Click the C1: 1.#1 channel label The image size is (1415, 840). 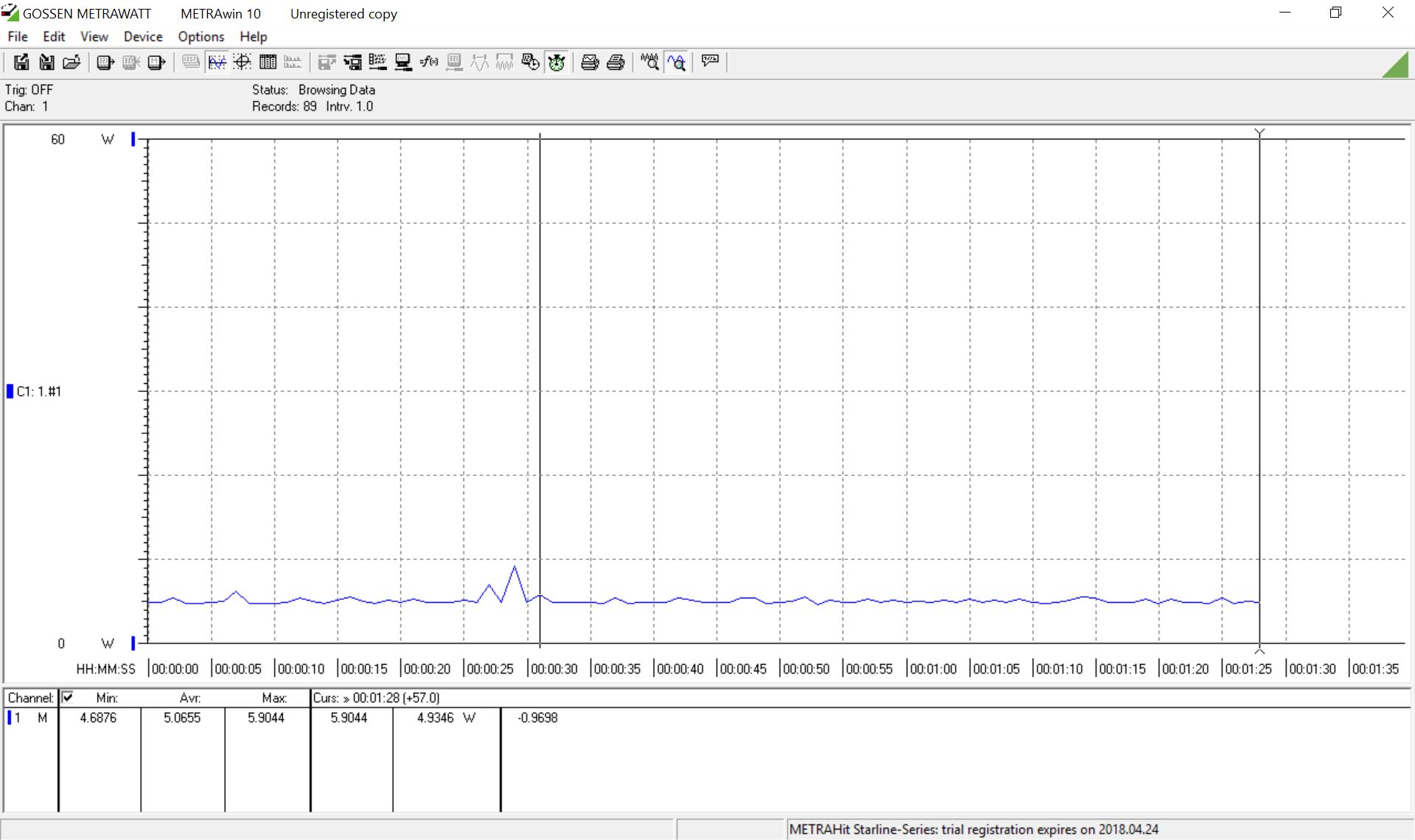(38, 391)
